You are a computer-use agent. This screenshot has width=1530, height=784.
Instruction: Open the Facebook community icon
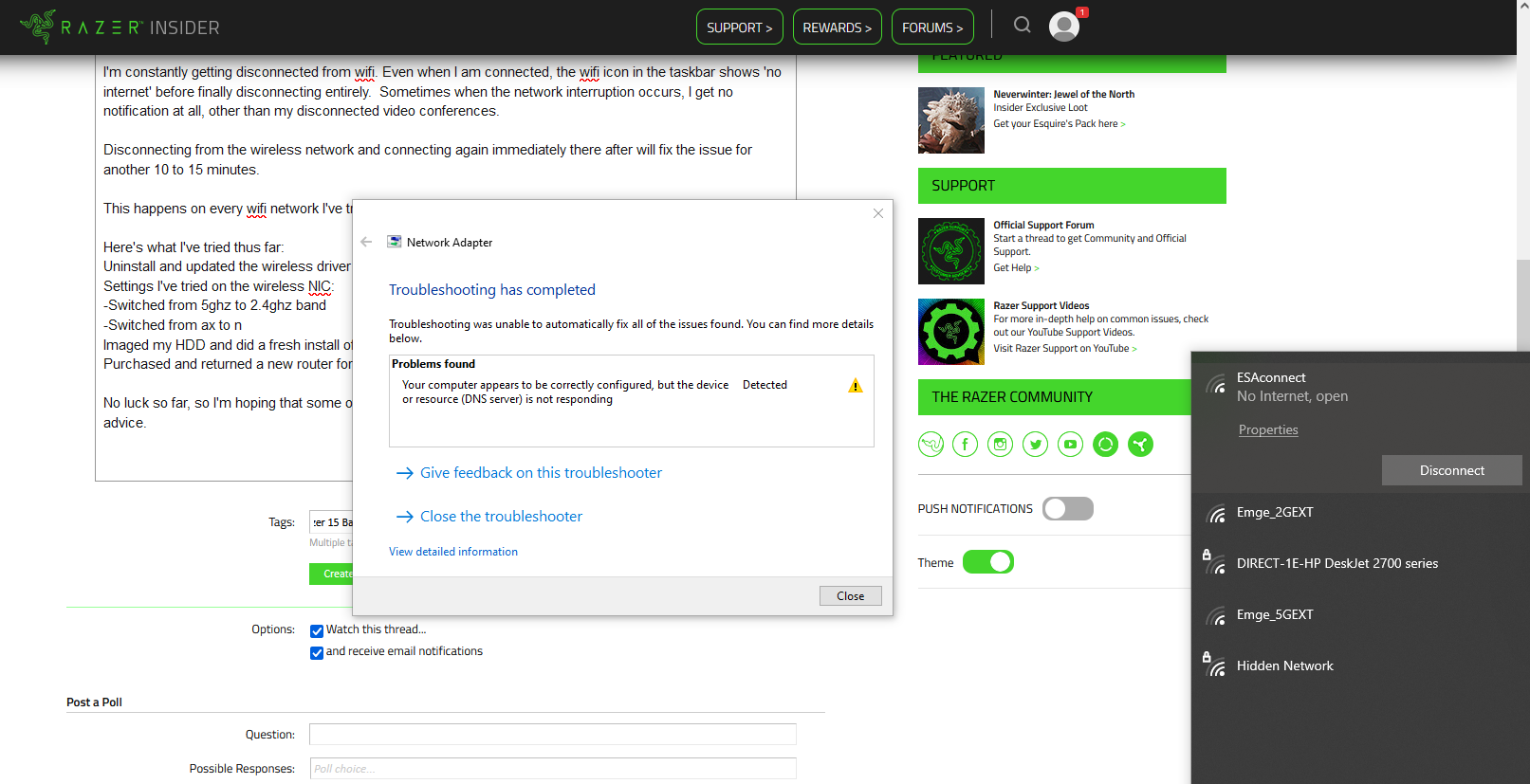tap(965, 444)
